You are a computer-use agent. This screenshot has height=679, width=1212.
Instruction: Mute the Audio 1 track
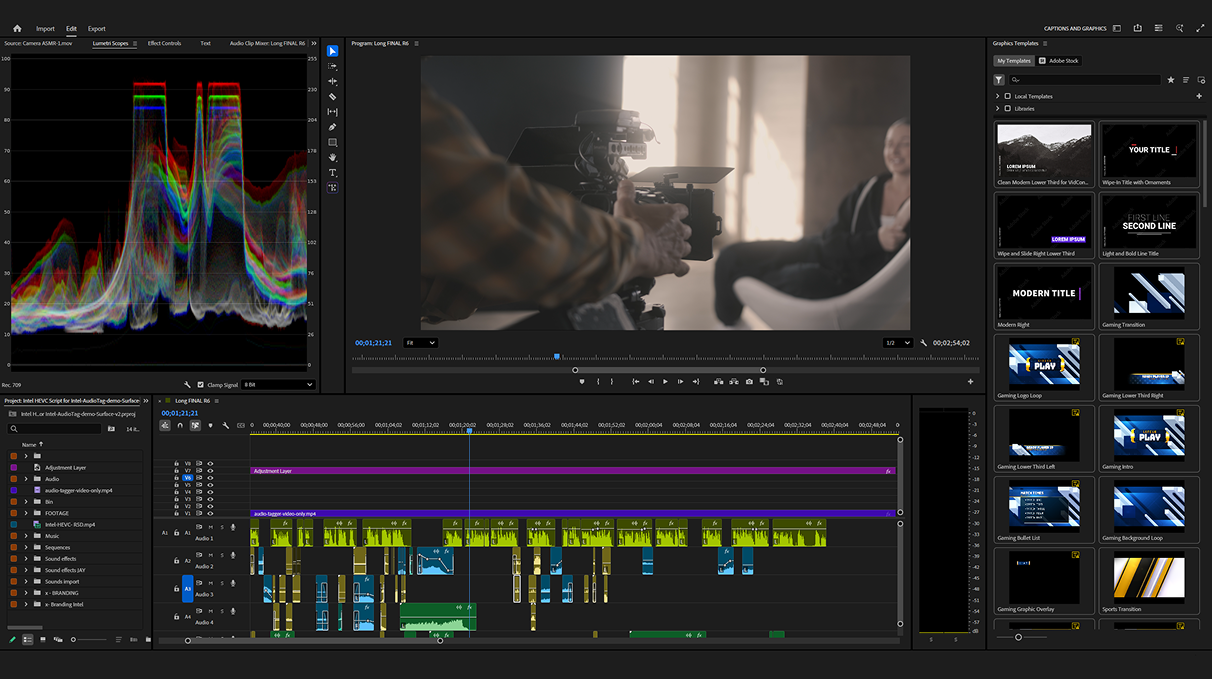point(209,527)
